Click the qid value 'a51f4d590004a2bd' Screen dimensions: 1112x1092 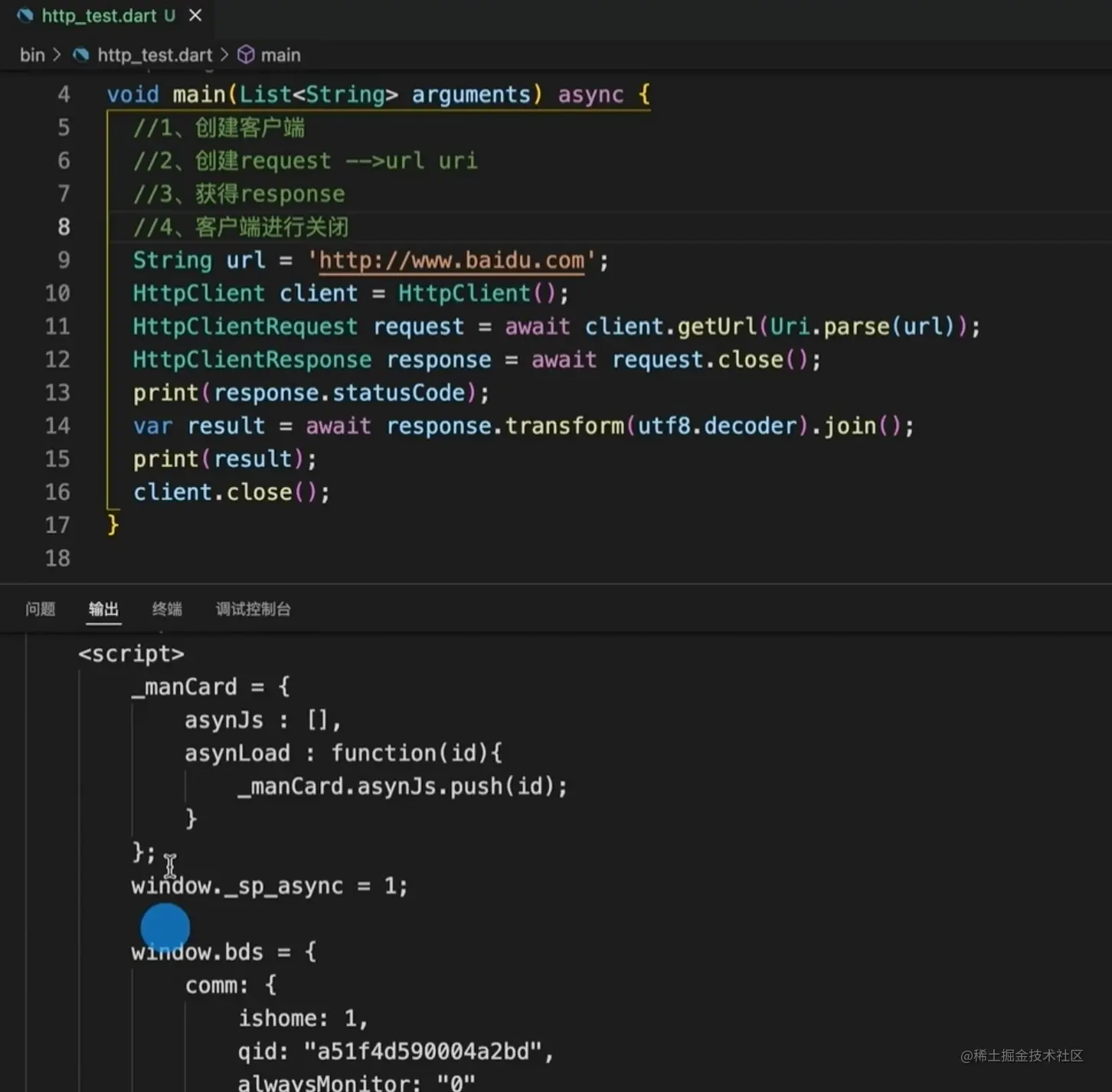pos(424,1051)
